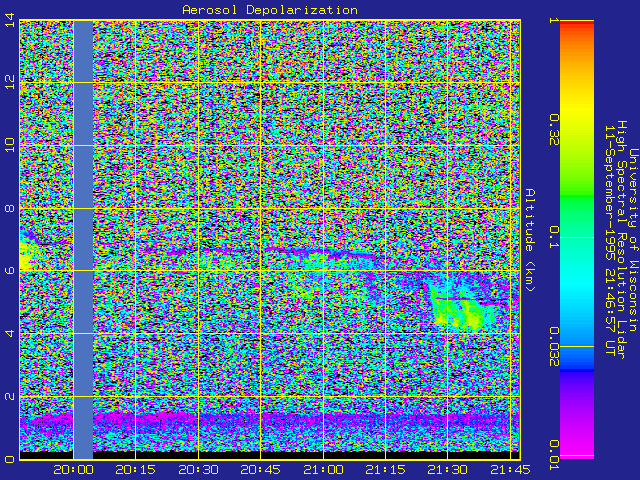Viewport: 640px width, 480px height.
Task: Click the 20:30 time axis label
Action: click(x=198, y=470)
